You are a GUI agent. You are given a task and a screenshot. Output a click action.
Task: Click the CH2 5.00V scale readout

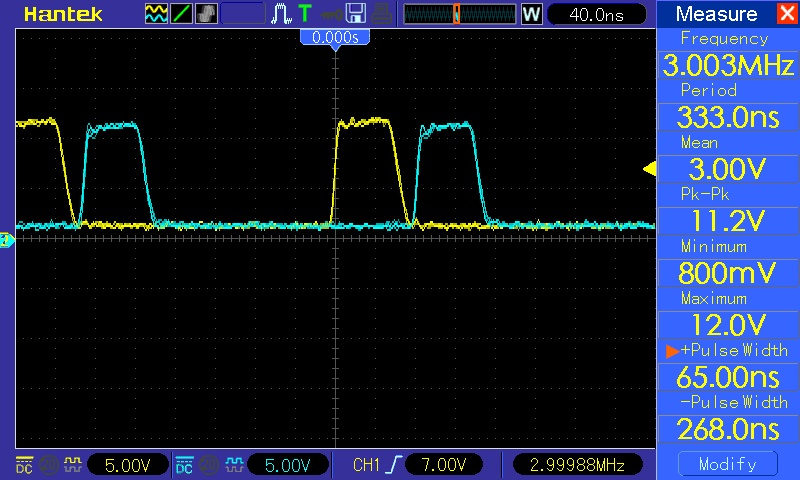coord(288,465)
